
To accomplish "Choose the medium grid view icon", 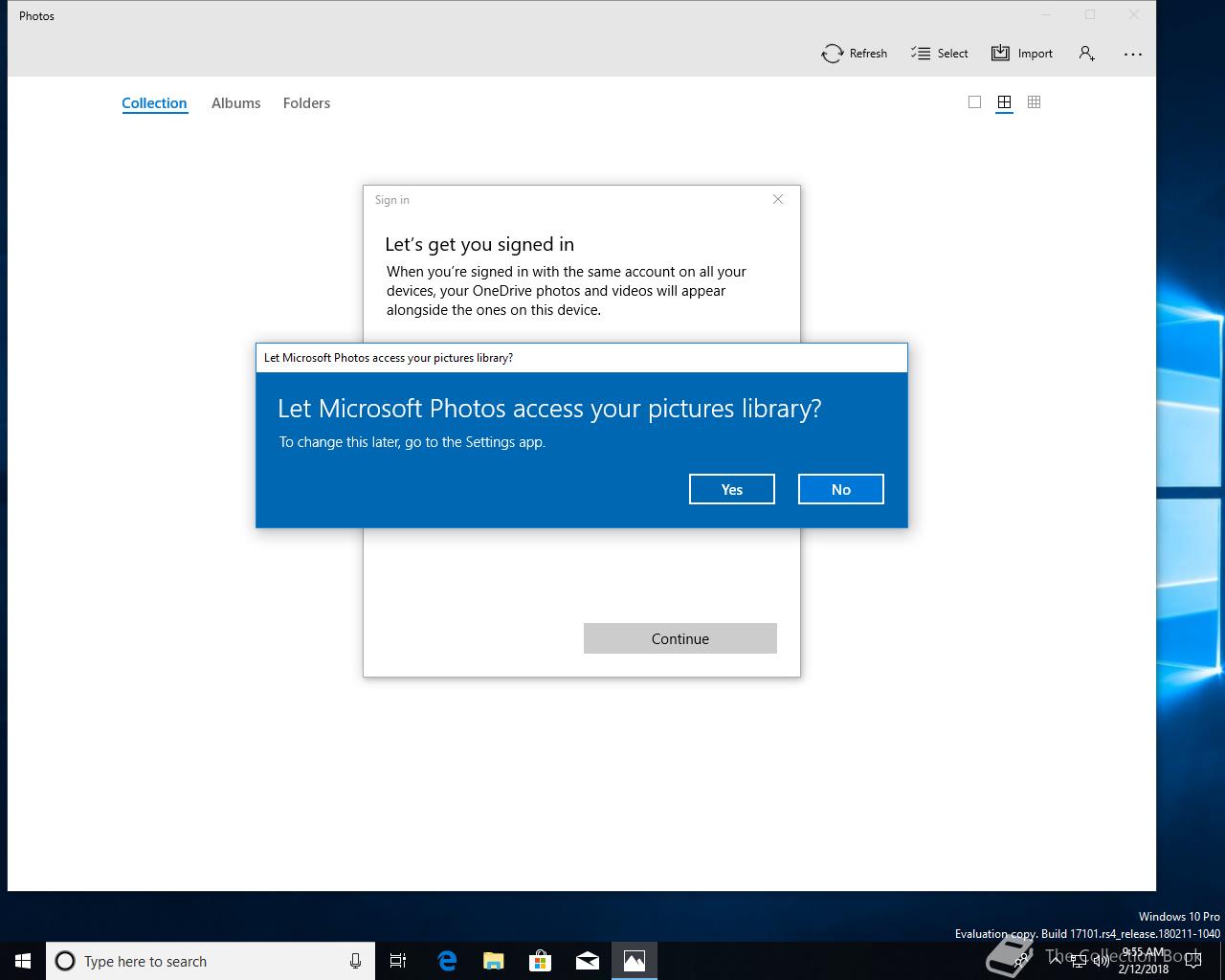I will (x=1004, y=102).
